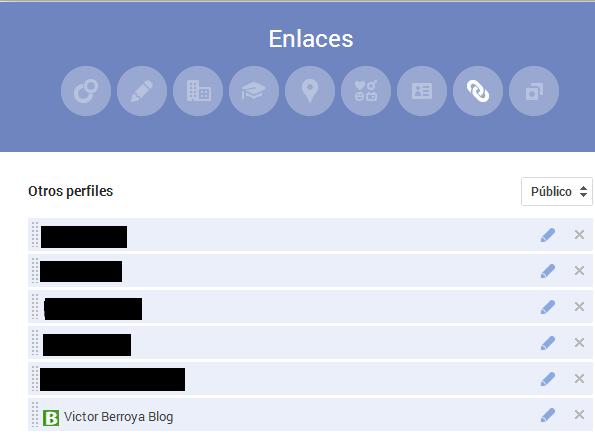
Task: Delete the second redacted profile entry
Action: [x=579, y=270]
